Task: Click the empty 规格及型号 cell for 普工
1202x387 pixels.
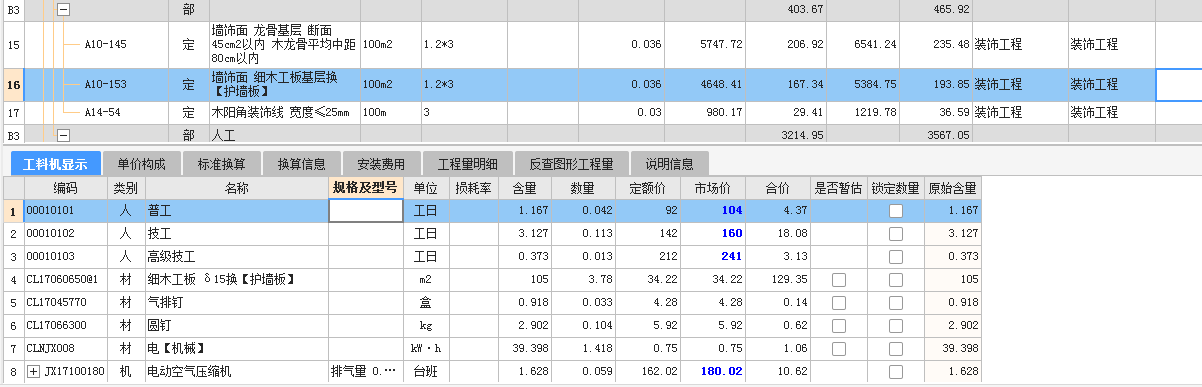Action: pyautogui.click(x=365, y=211)
